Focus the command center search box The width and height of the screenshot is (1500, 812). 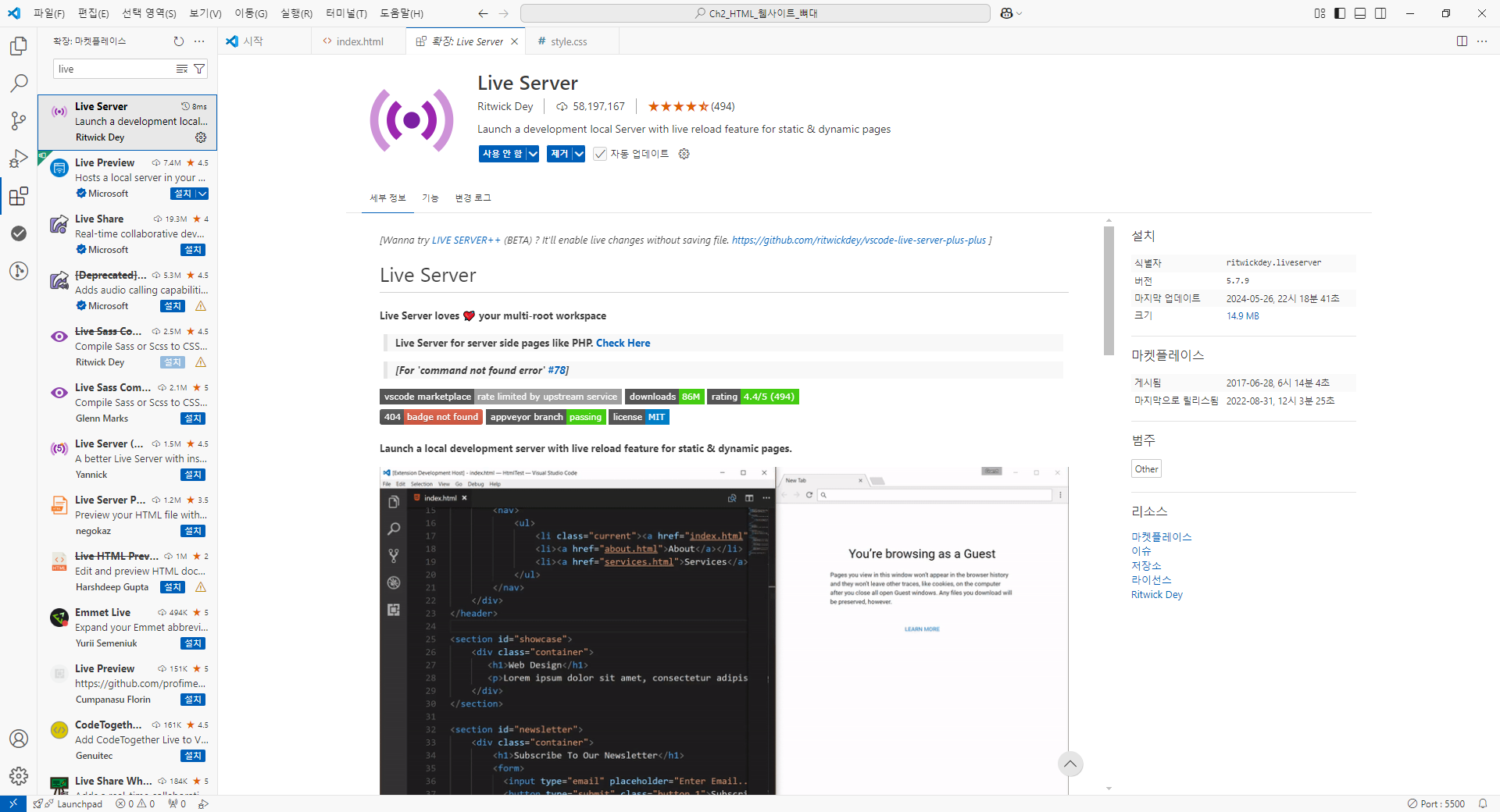[755, 13]
